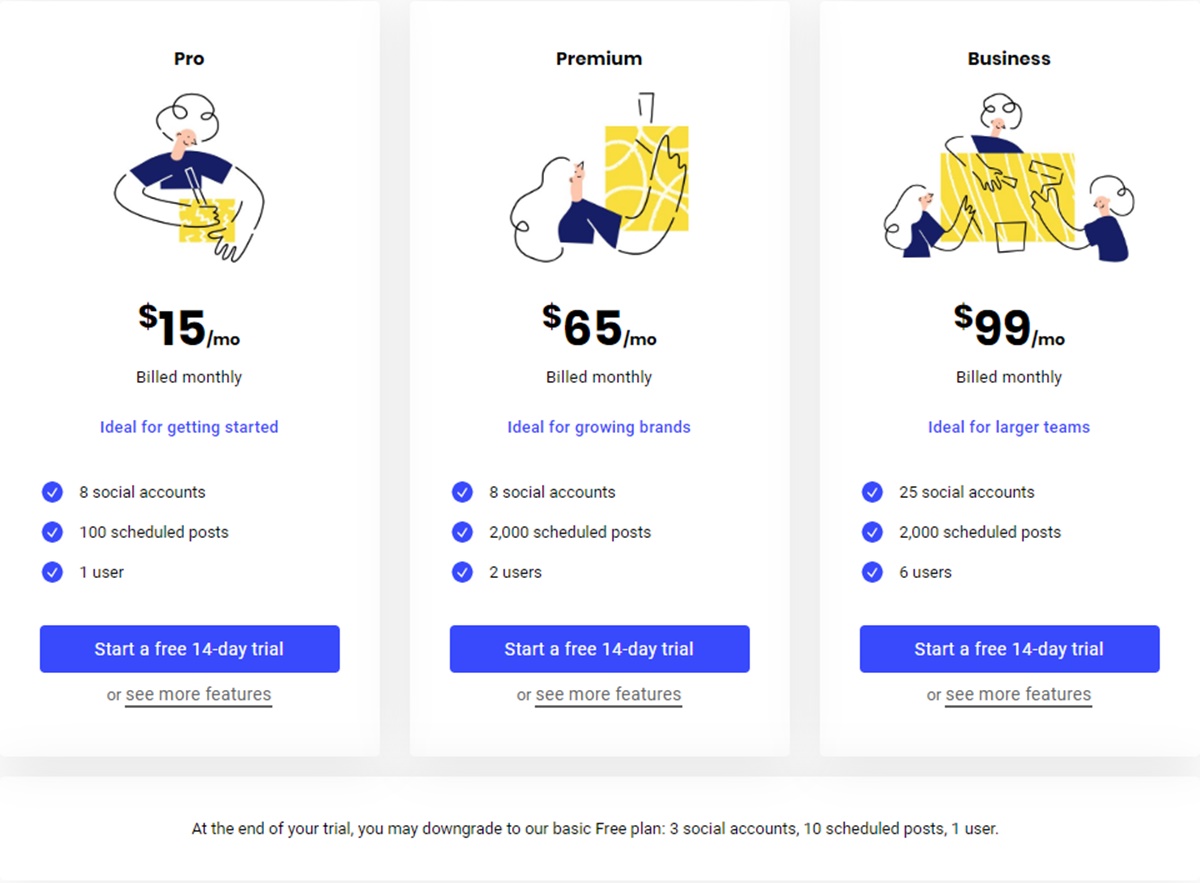
Task: Click checkmark icon next to 2 users
Action: tap(462, 572)
